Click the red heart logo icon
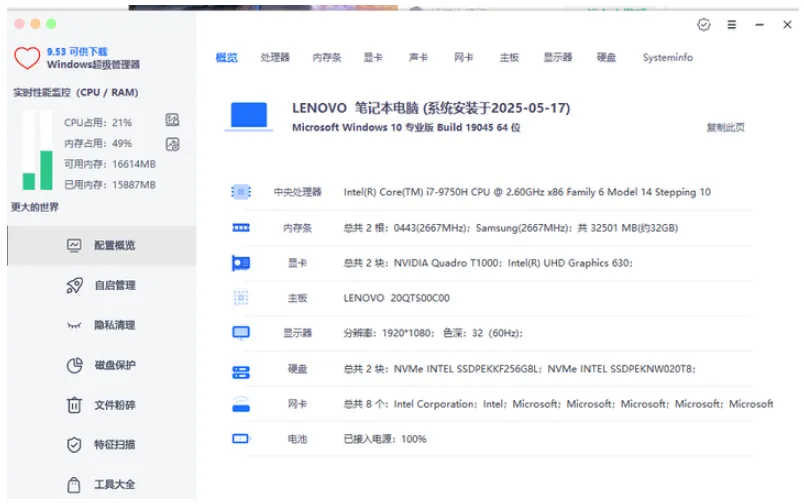This screenshot has width=804, height=504. click(x=27, y=57)
